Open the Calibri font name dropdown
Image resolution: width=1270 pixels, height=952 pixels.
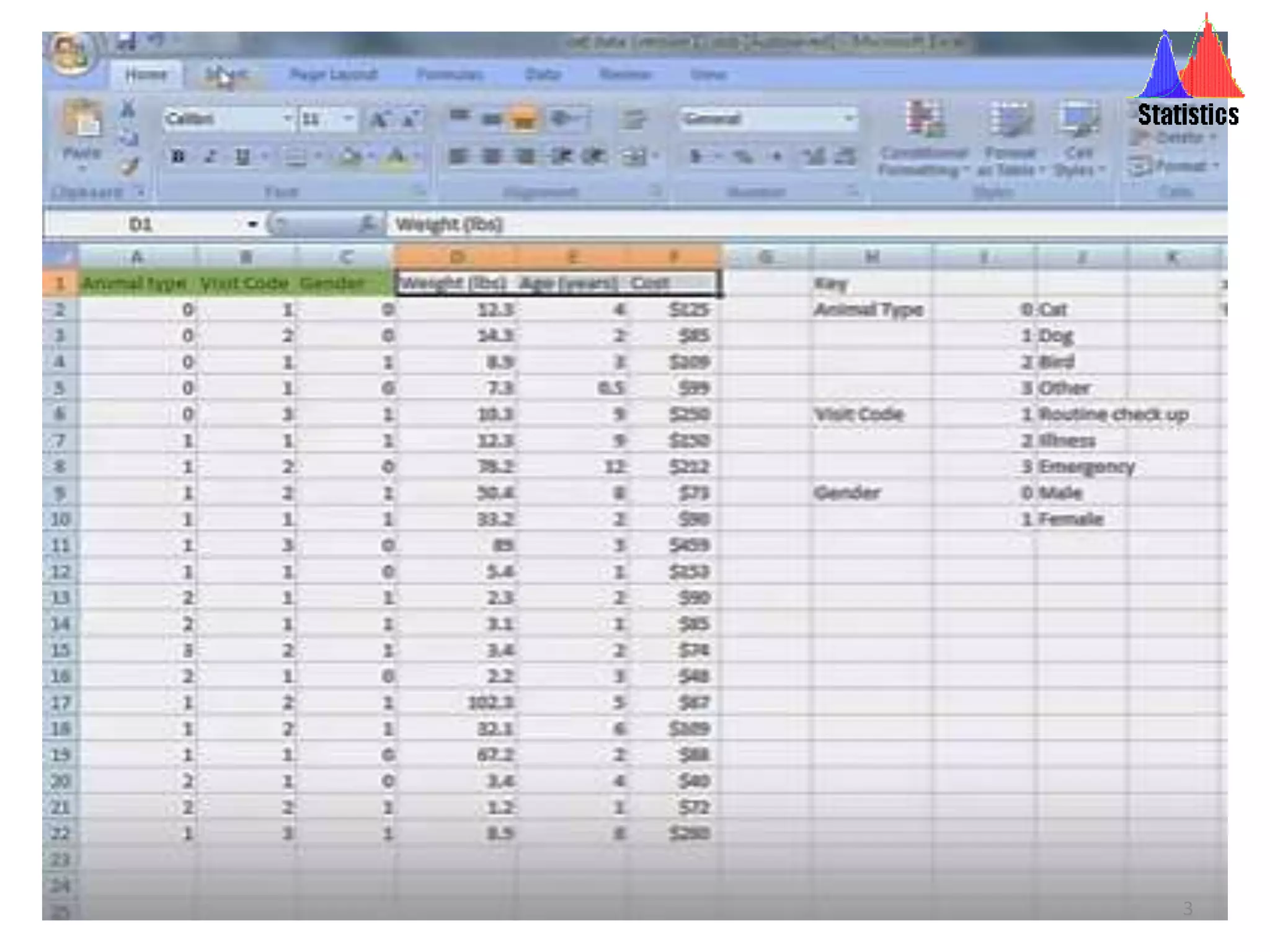click(x=286, y=118)
